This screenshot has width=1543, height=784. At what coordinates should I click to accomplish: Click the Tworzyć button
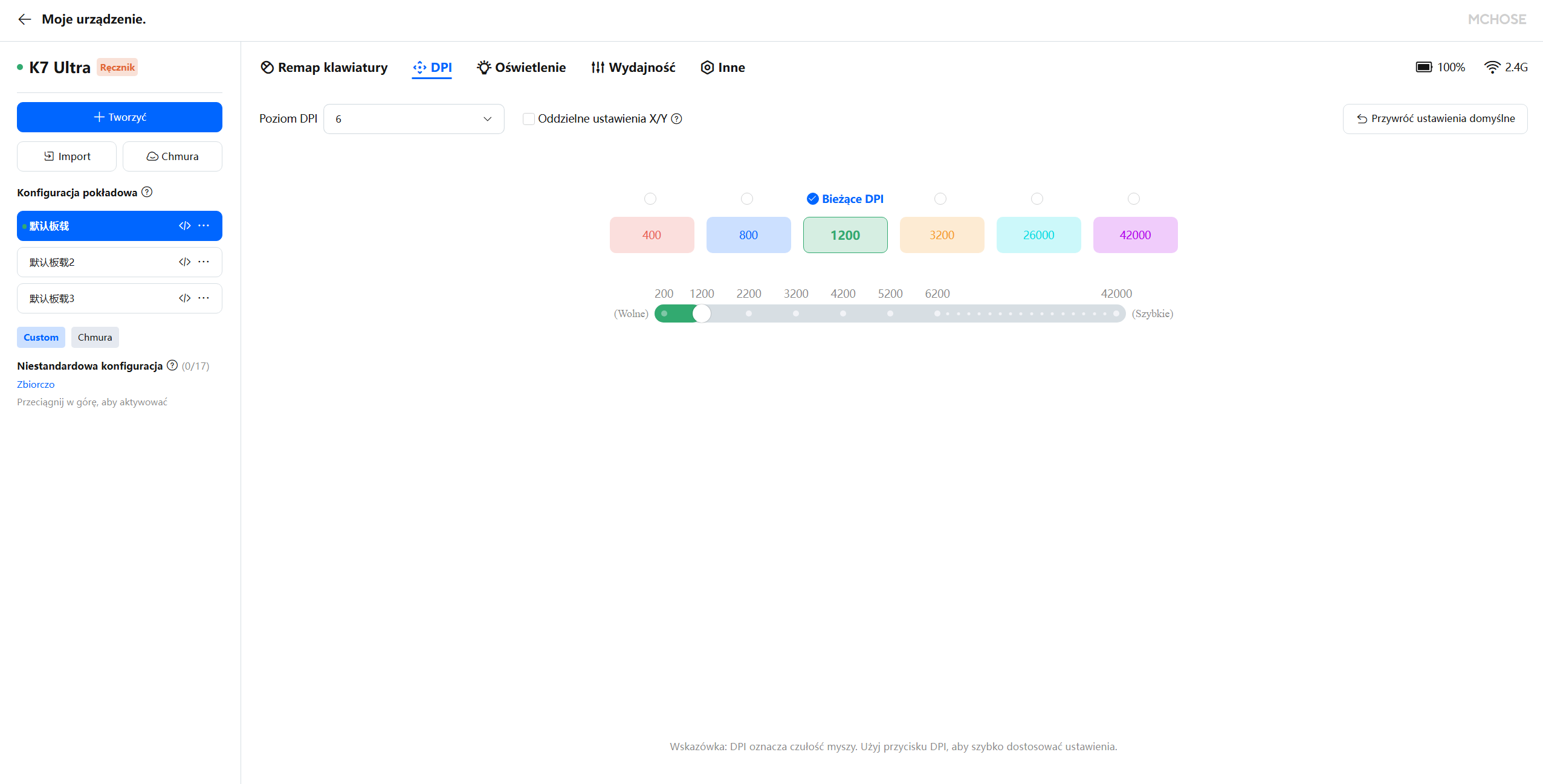click(120, 117)
